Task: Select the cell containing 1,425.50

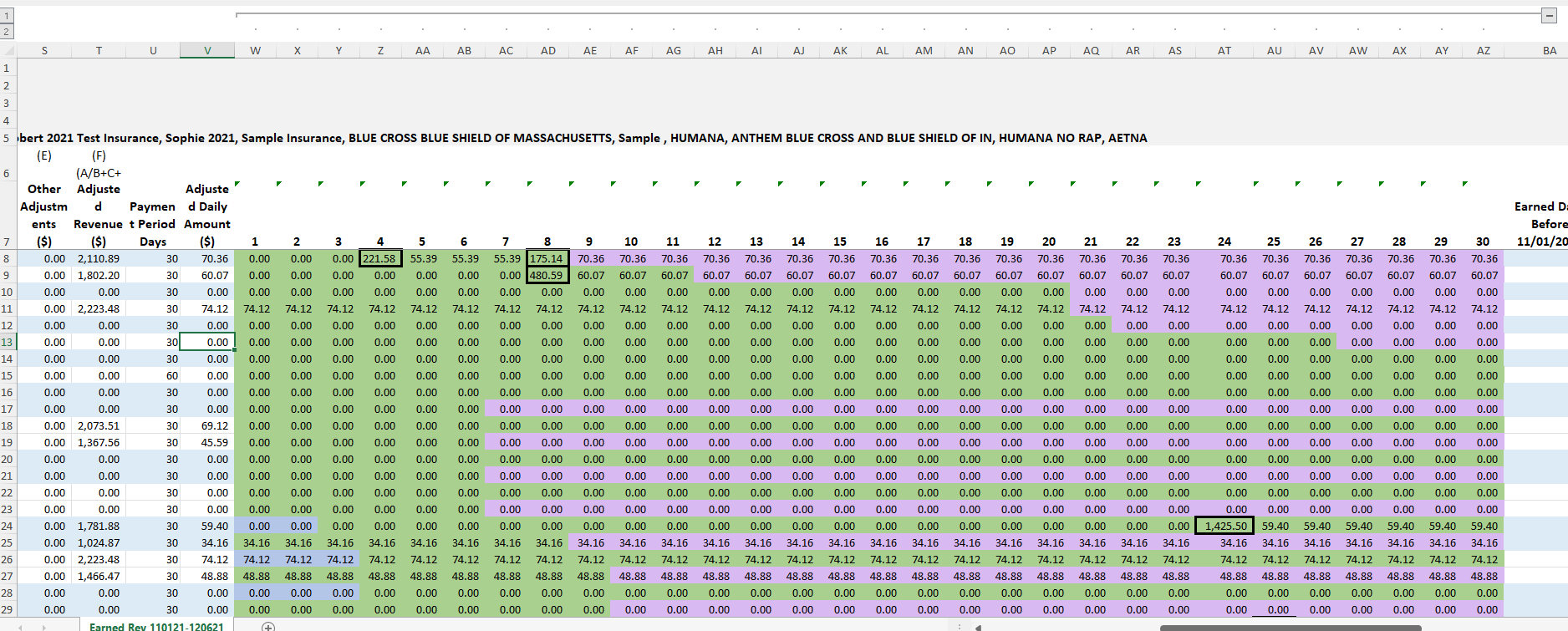Action: pyautogui.click(x=1224, y=526)
